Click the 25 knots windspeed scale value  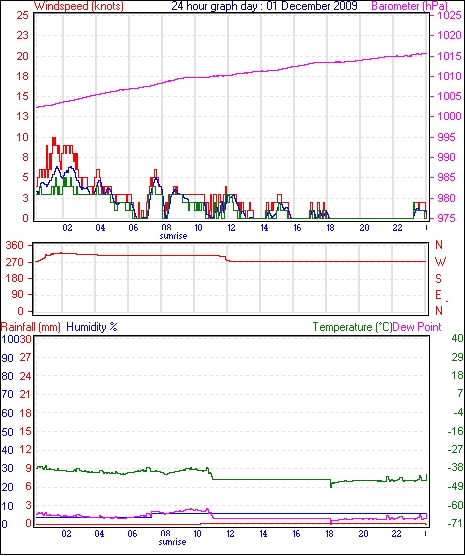click(x=23, y=15)
